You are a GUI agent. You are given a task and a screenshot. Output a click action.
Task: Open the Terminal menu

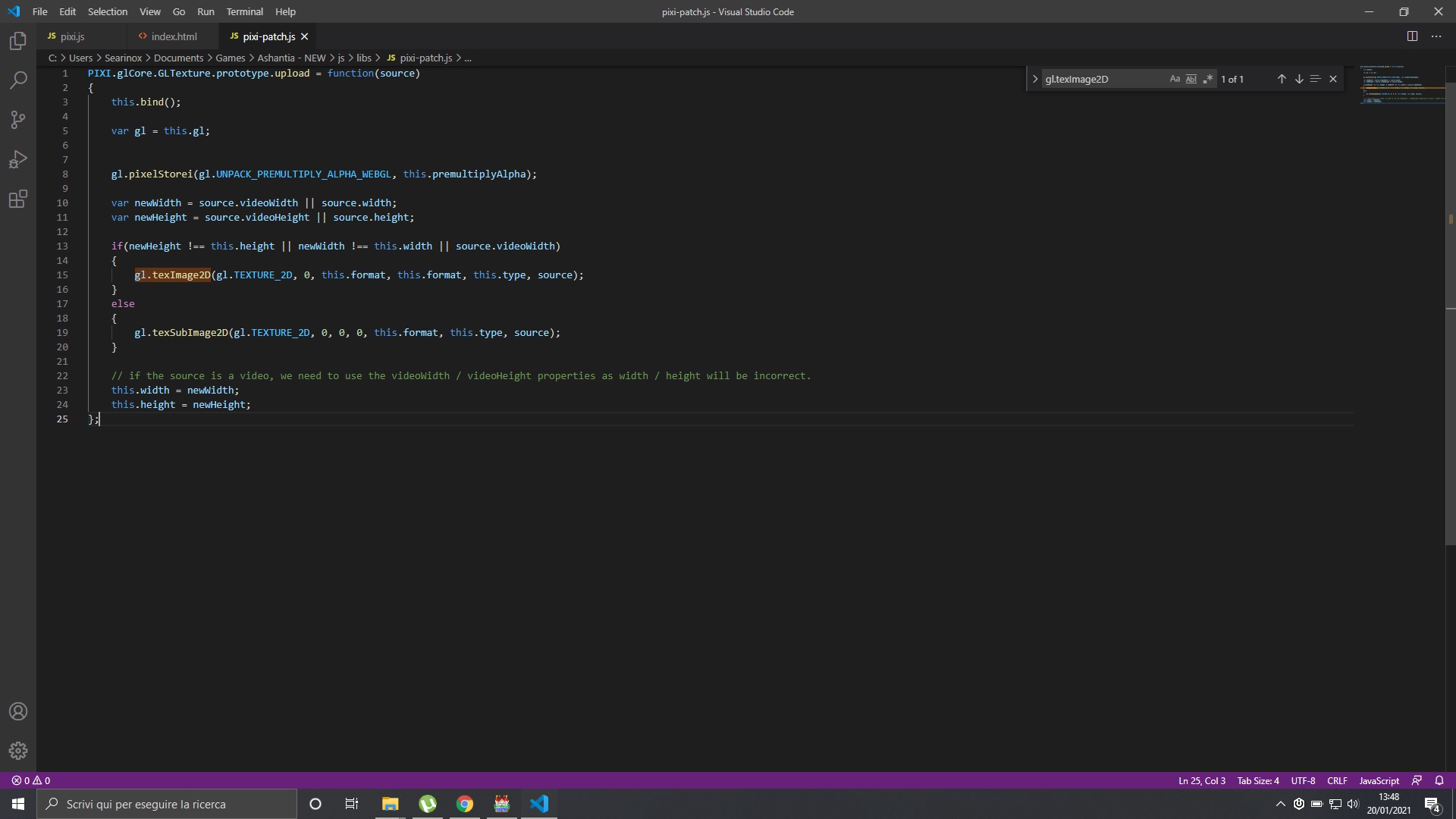coord(244,11)
